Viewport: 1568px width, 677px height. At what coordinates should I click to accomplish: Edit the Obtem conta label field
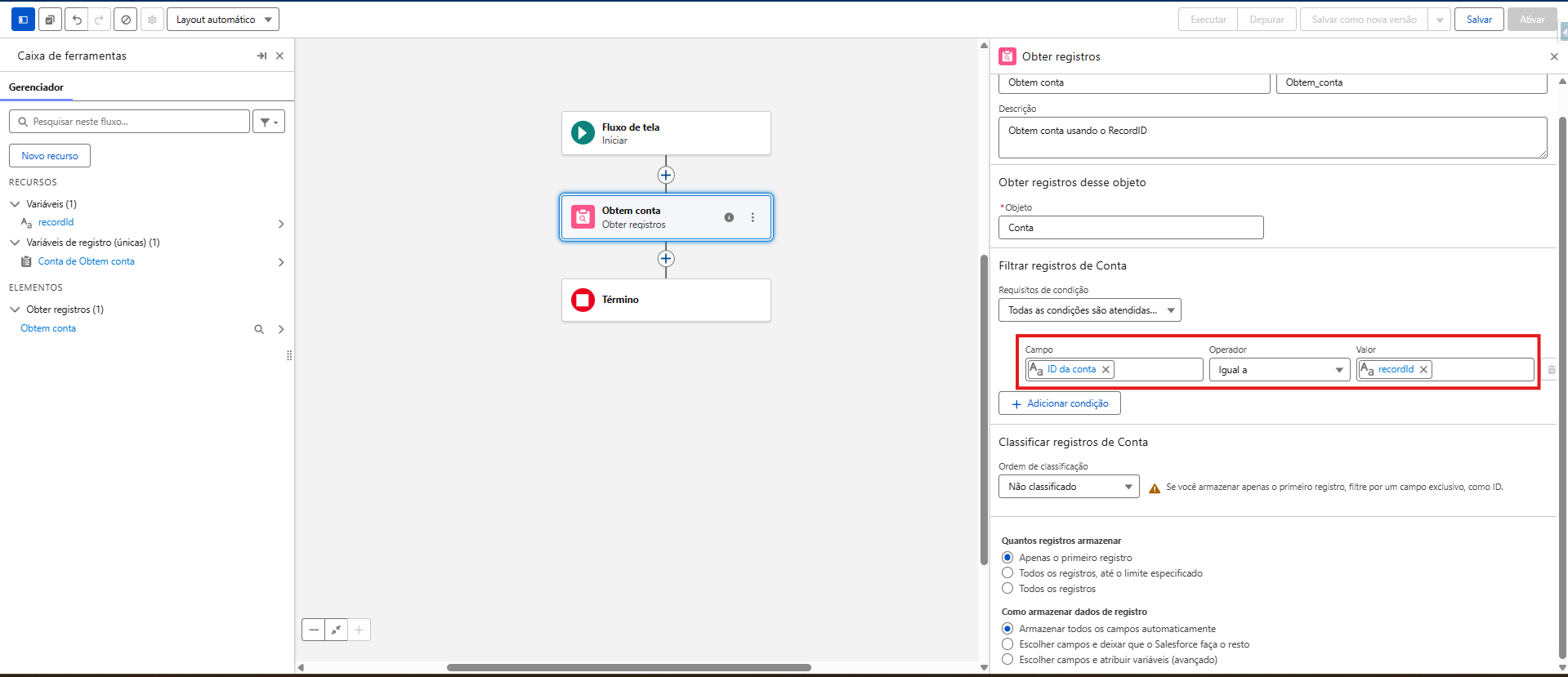[1134, 82]
